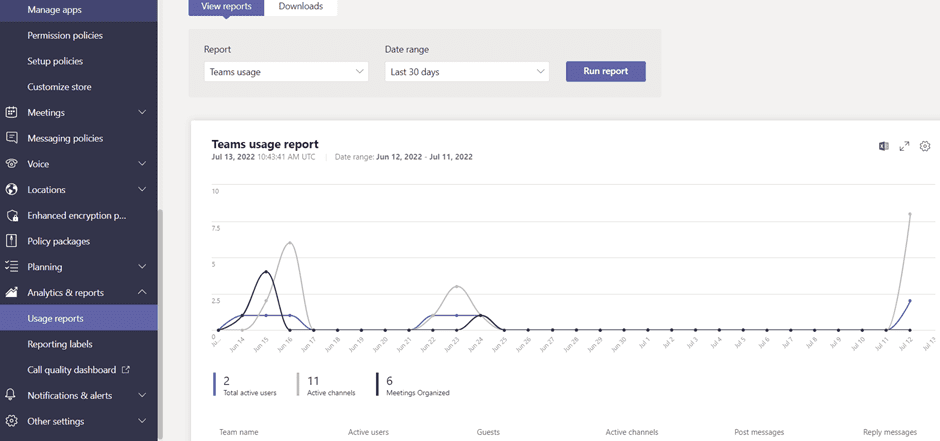This screenshot has width=940, height=441.
Task: Click the Voice phone icon
Action: click(x=11, y=164)
